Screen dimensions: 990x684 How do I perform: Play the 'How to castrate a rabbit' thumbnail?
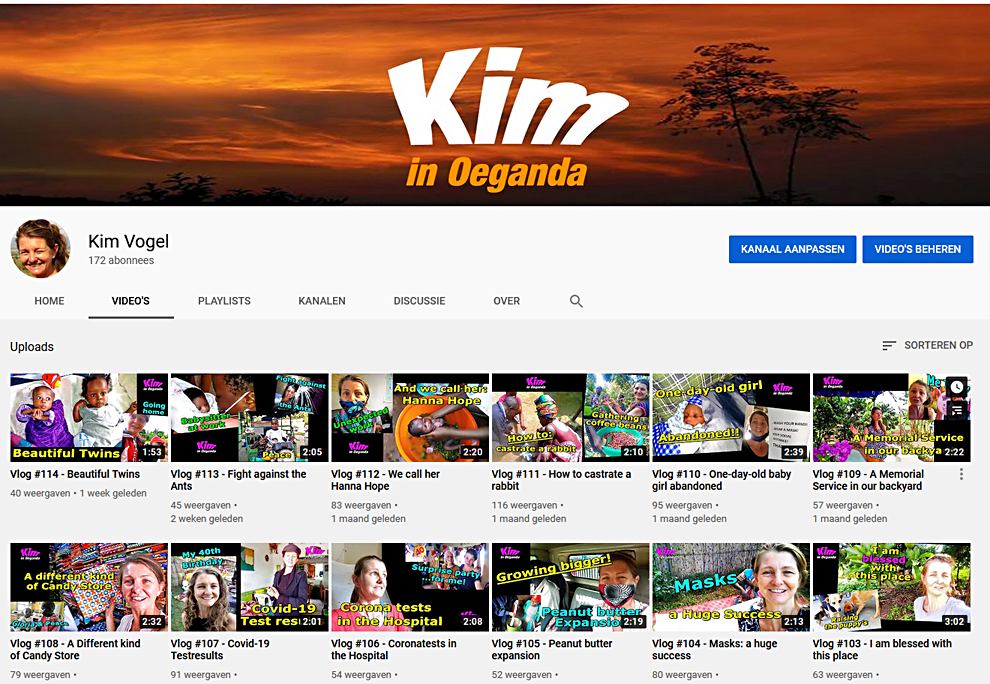coord(570,417)
